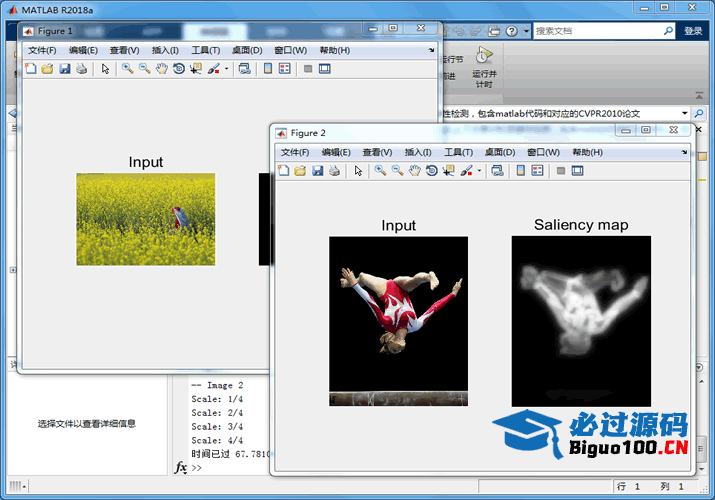The width and height of the screenshot is (715, 500).
Task: Select Zoom In tool in Figure 2 toolbar
Action: 380,171
